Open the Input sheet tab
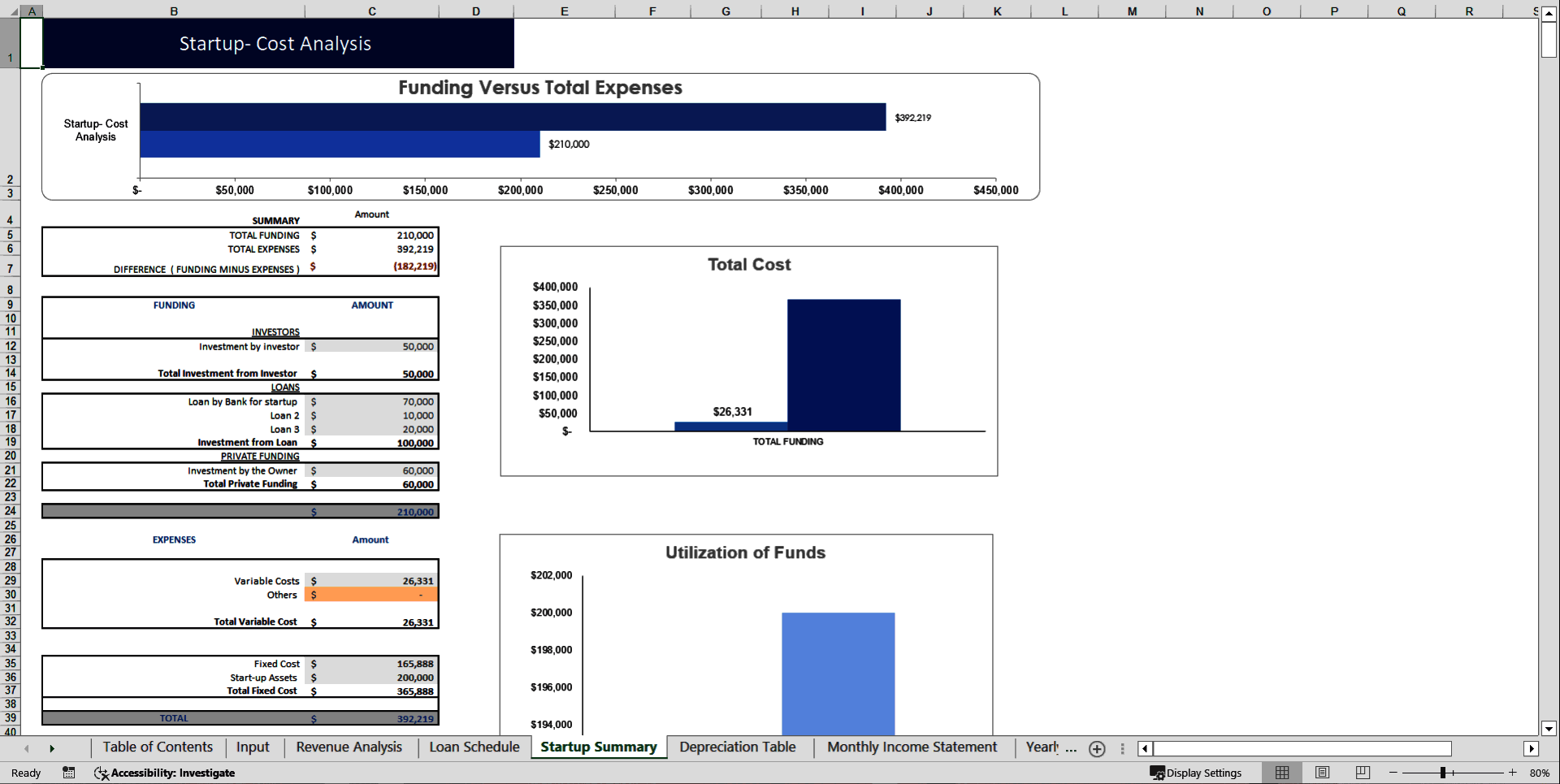The width and height of the screenshot is (1560, 784). coord(253,747)
